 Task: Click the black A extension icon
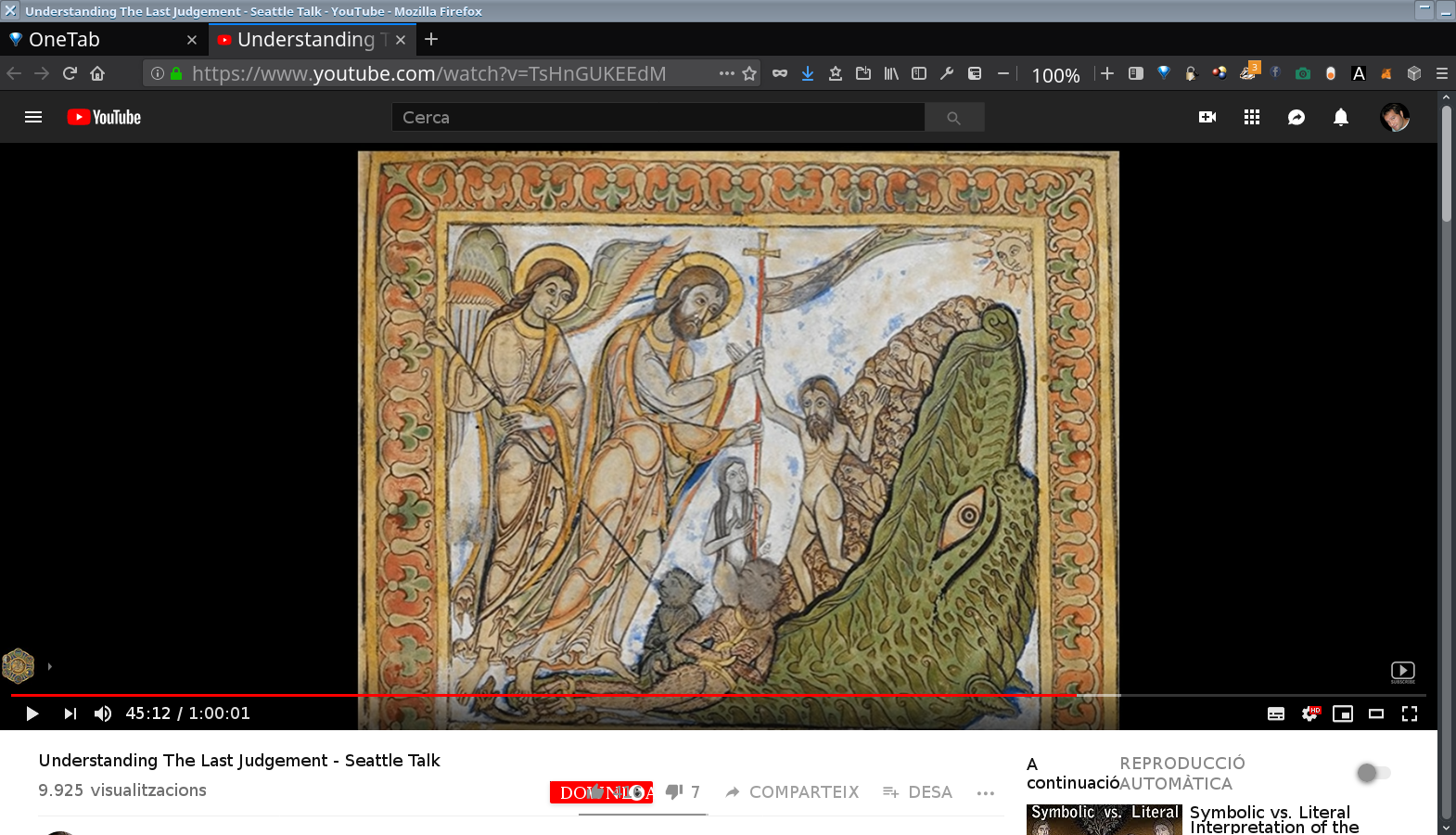click(1359, 73)
